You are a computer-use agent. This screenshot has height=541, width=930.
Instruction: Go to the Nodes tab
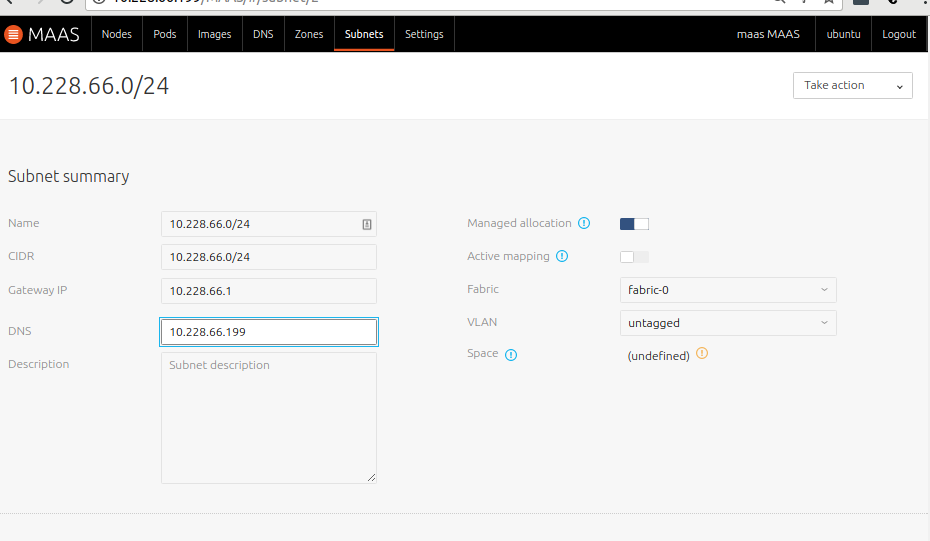tap(117, 34)
